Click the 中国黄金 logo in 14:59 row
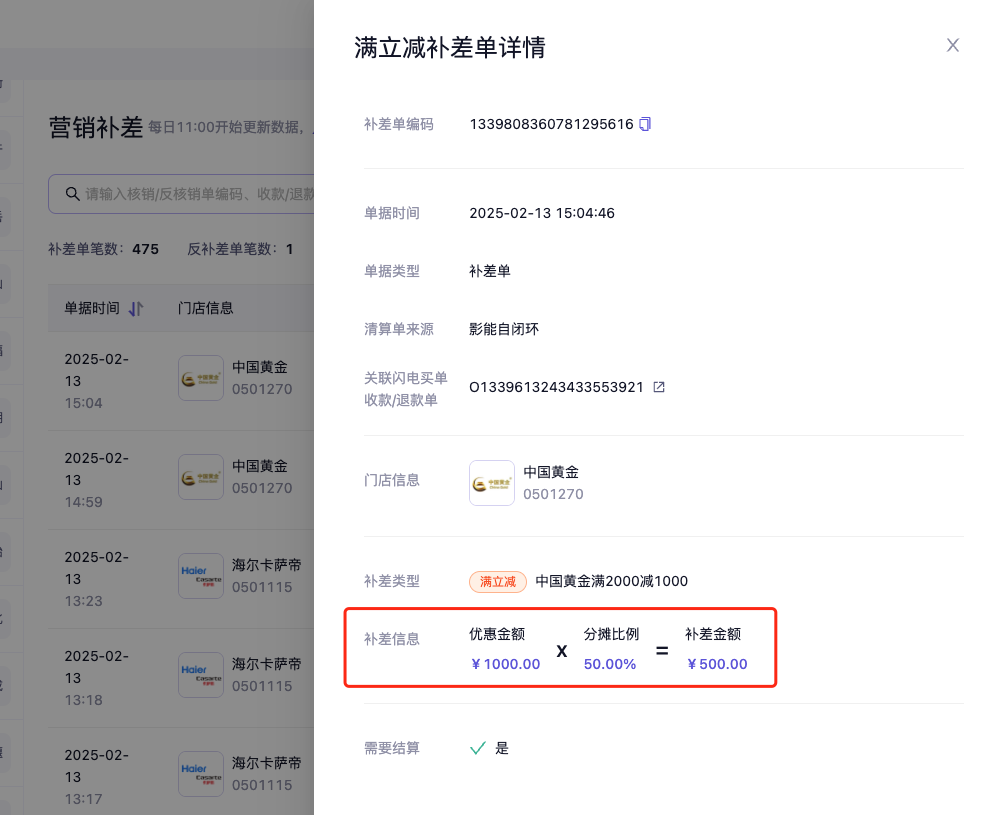1000x815 pixels. coord(201,477)
